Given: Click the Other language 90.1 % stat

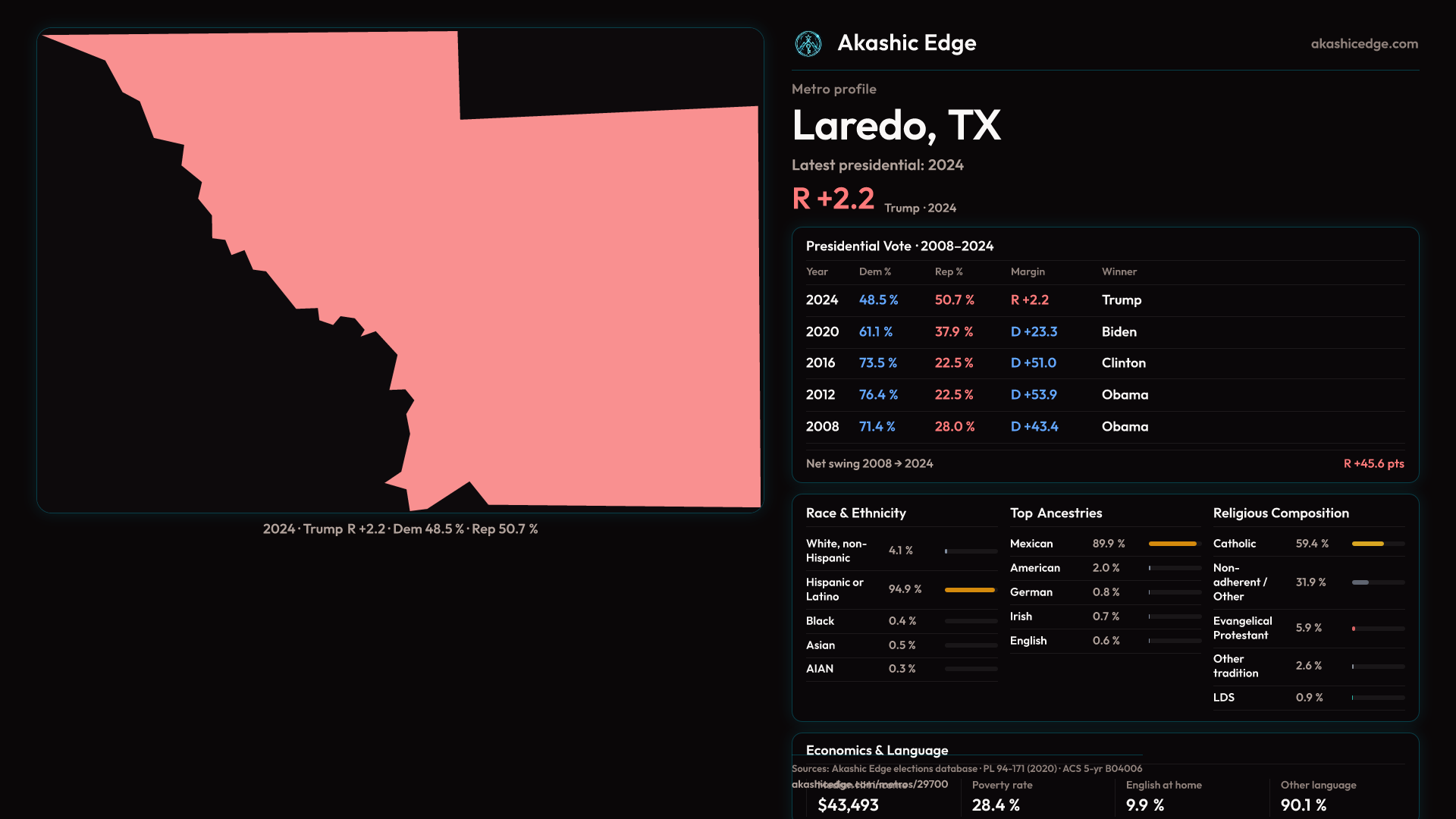Looking at the screenshot, I should pyautogui.click(x=1303, y=805).
